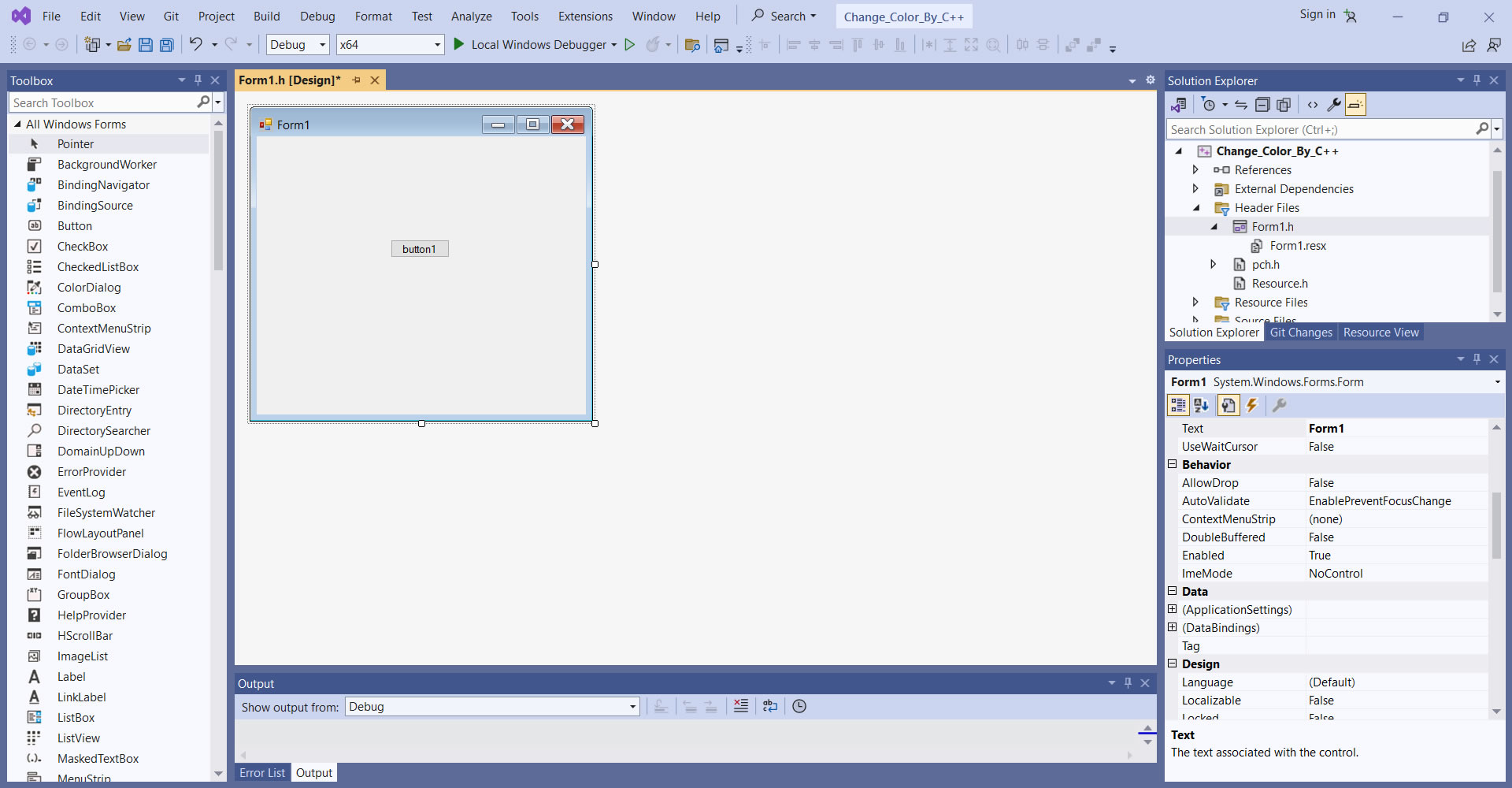Open the Debug configuration dropdown
This screenshot has height=788, width=1512.
click(x=298, y=45)
